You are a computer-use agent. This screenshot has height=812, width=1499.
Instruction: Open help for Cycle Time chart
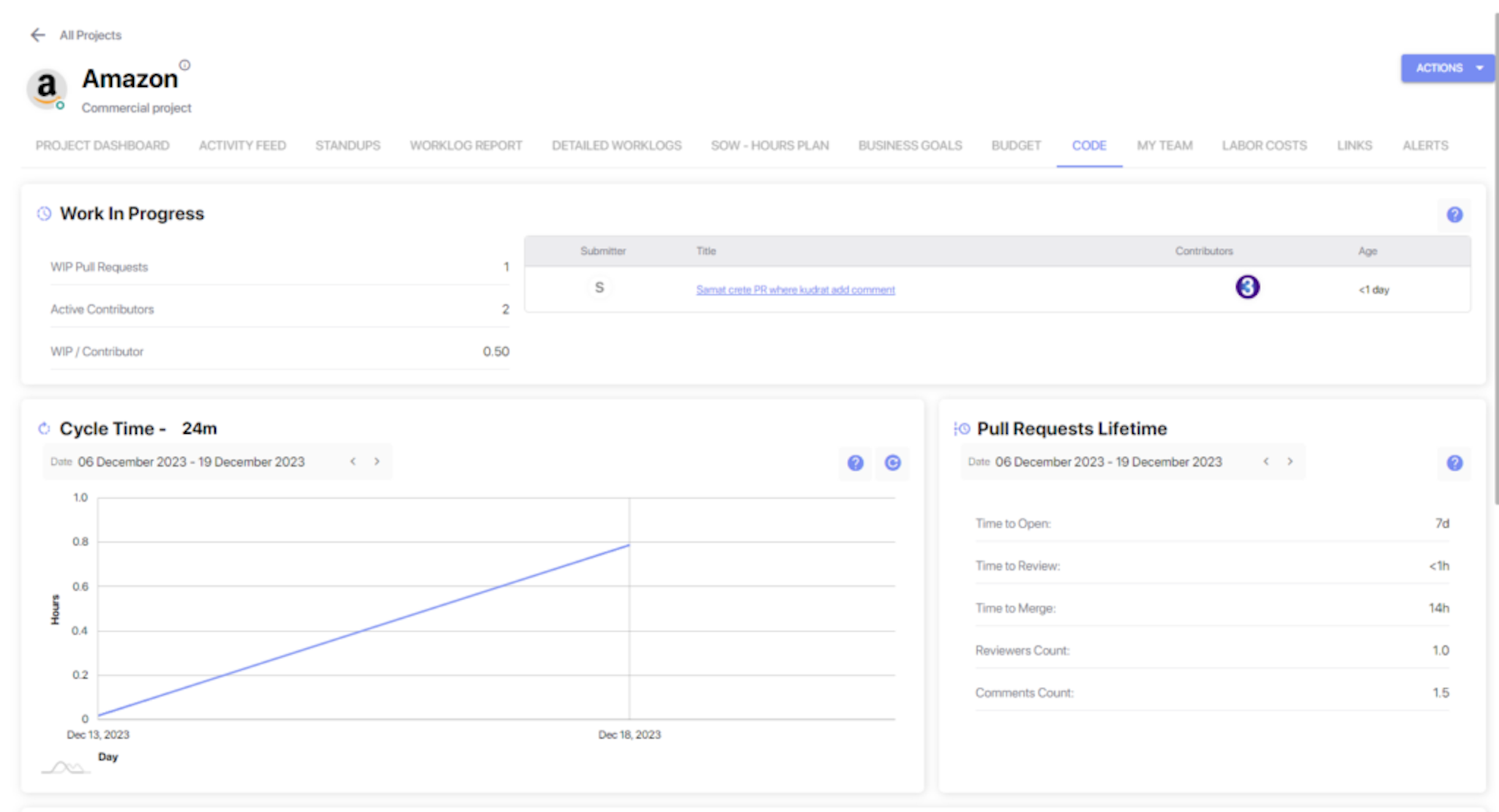click(855, 462)
